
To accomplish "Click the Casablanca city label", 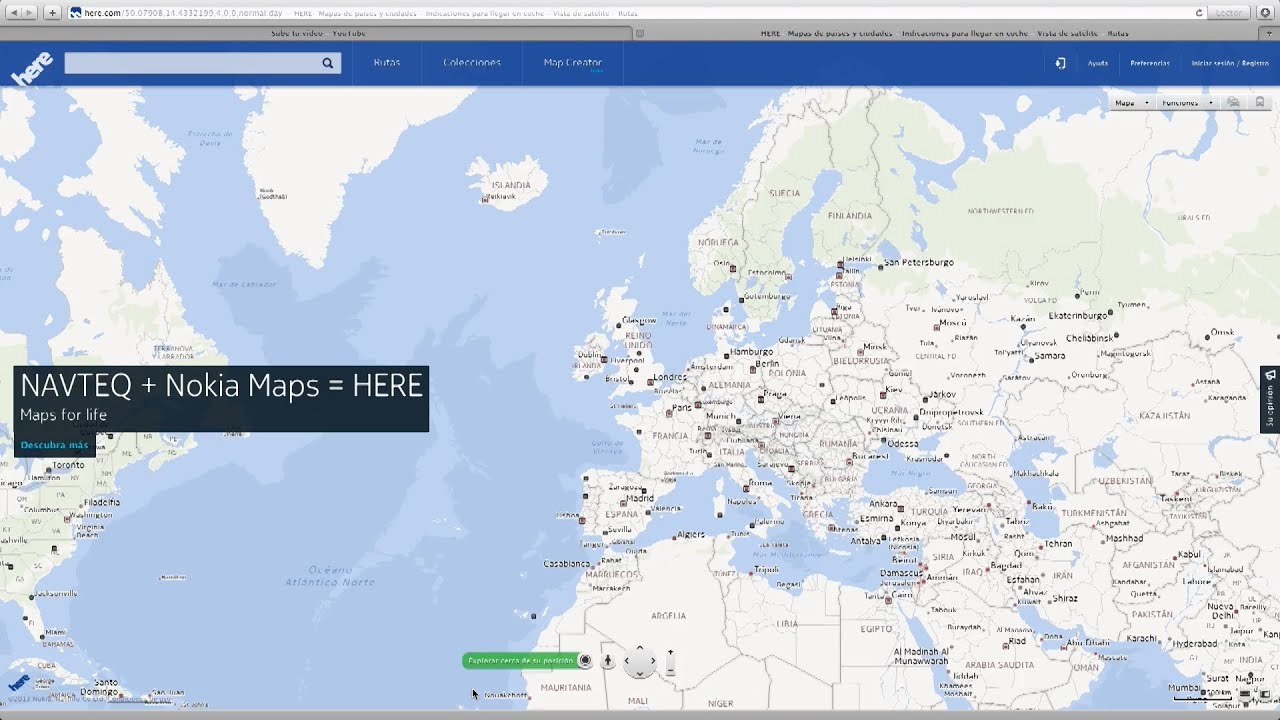I will click(x=567, y=563).
